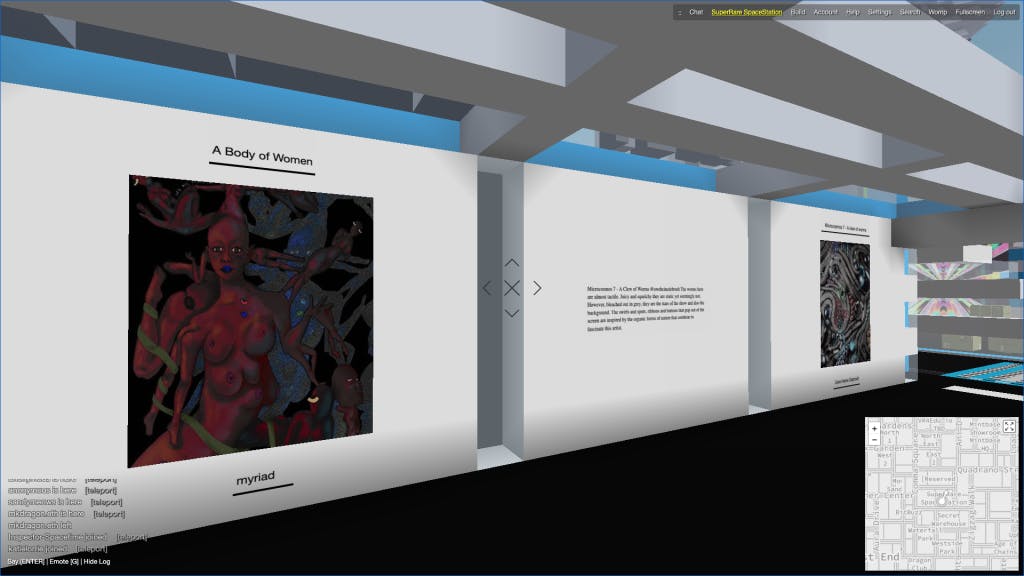Open Search from the top bar
The height and width of the screenshot is (576, 1024).
[910, 12]
